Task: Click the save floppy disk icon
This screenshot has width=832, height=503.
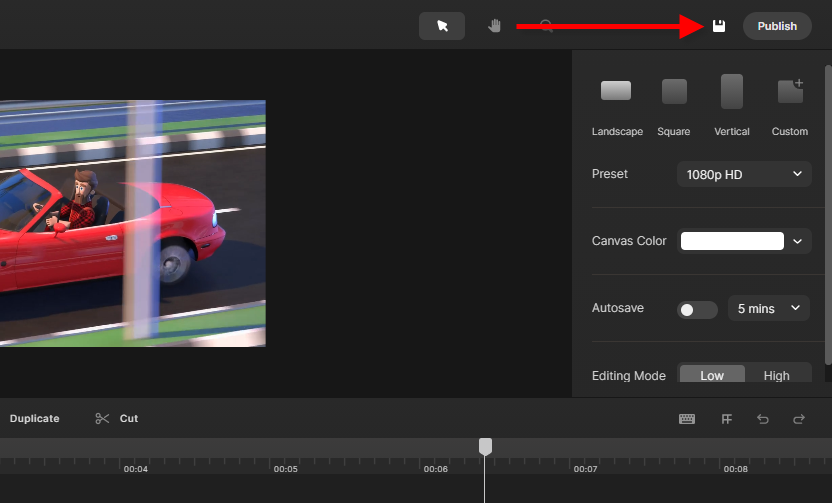Action: (x=718, y=26)
